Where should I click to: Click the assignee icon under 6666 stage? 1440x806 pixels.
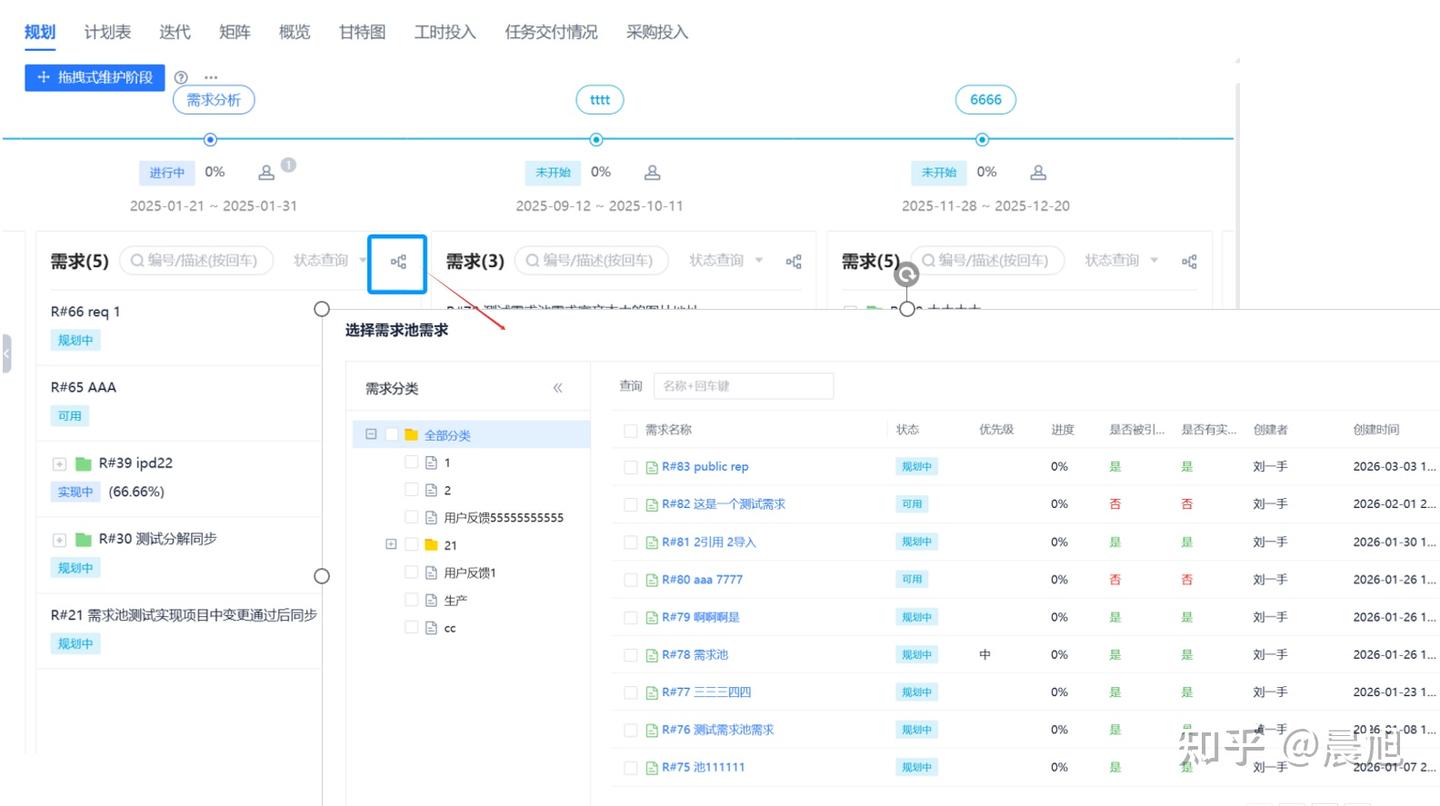pyautogui.click(x=1038, y=172)
